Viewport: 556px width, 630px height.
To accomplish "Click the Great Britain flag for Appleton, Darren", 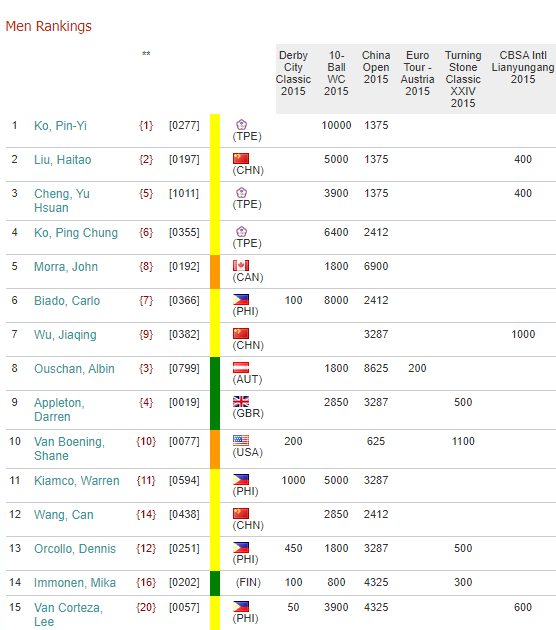I will coord(241,401).
